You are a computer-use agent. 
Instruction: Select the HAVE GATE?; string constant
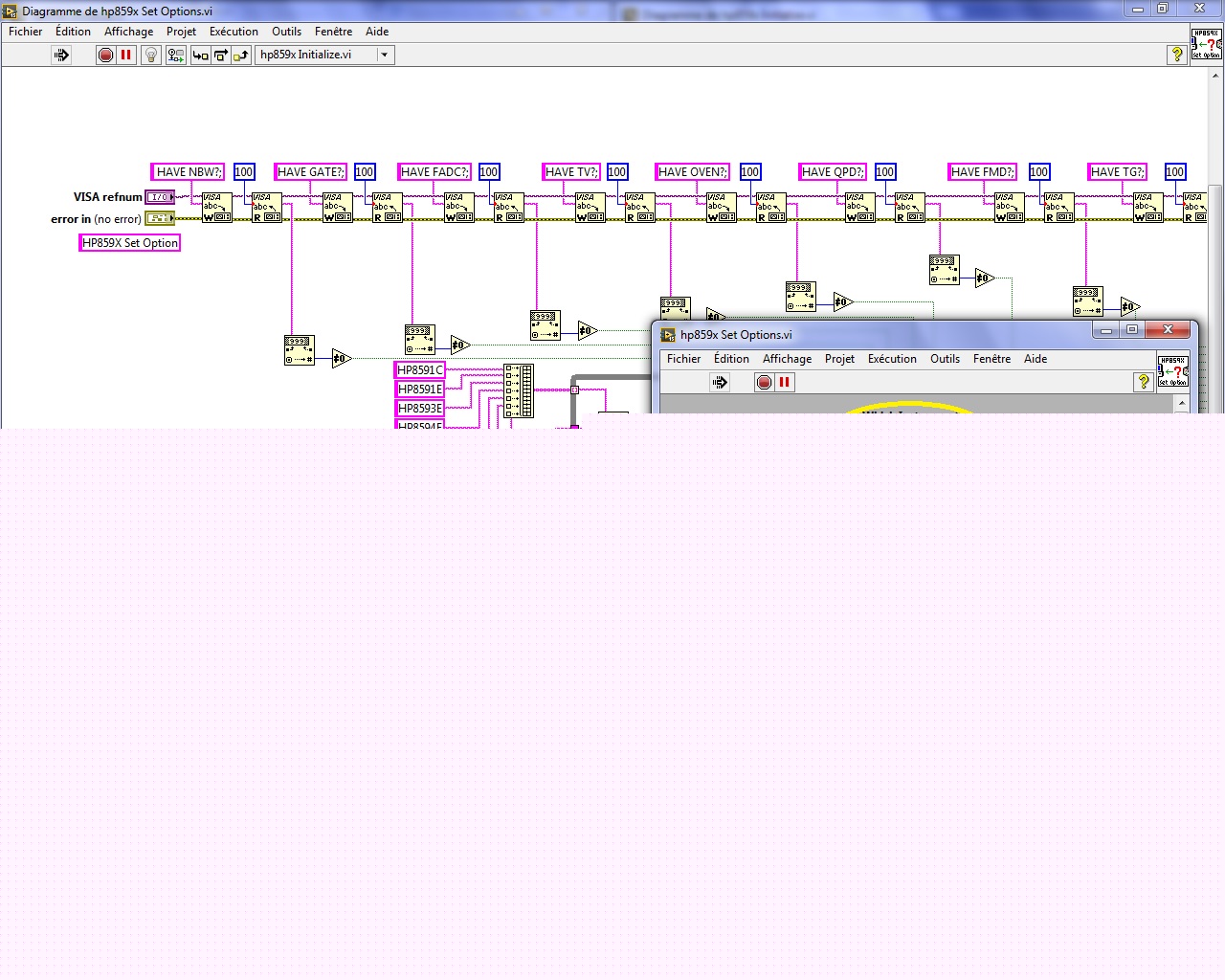[311, 171]
